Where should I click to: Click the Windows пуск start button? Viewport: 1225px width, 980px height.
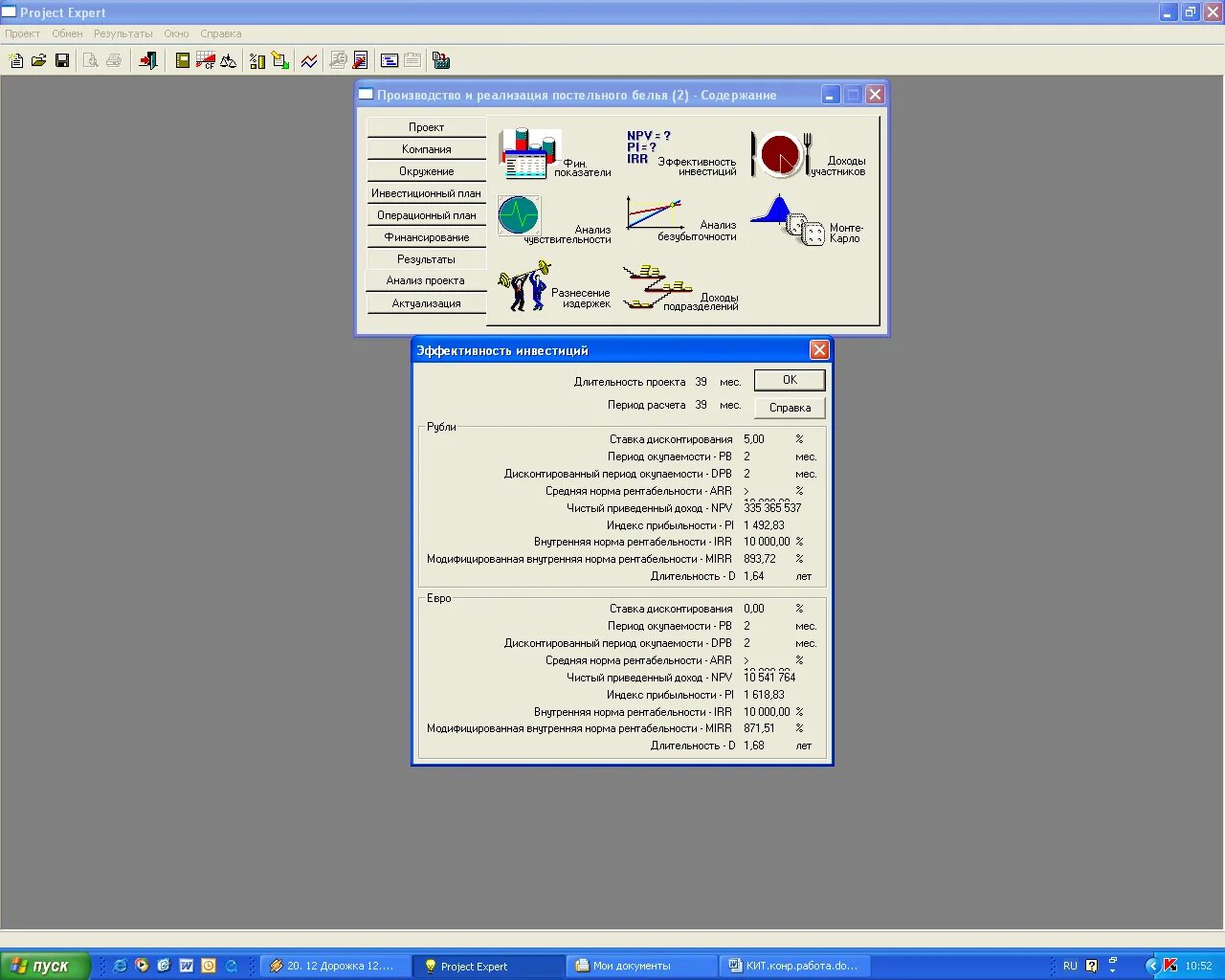click(x=45, y=966)
